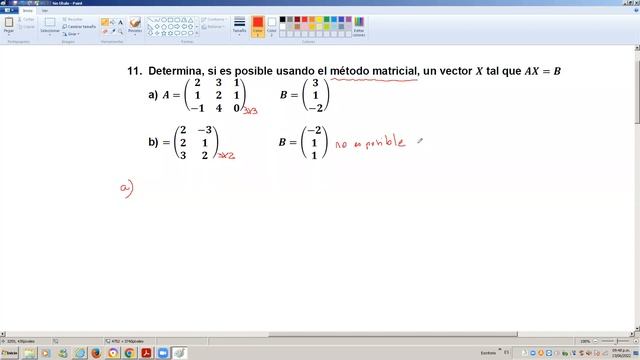640x360 pixels.
Task: Click the vertical scrollbar down arrow
Action: (x=637, y=329)
